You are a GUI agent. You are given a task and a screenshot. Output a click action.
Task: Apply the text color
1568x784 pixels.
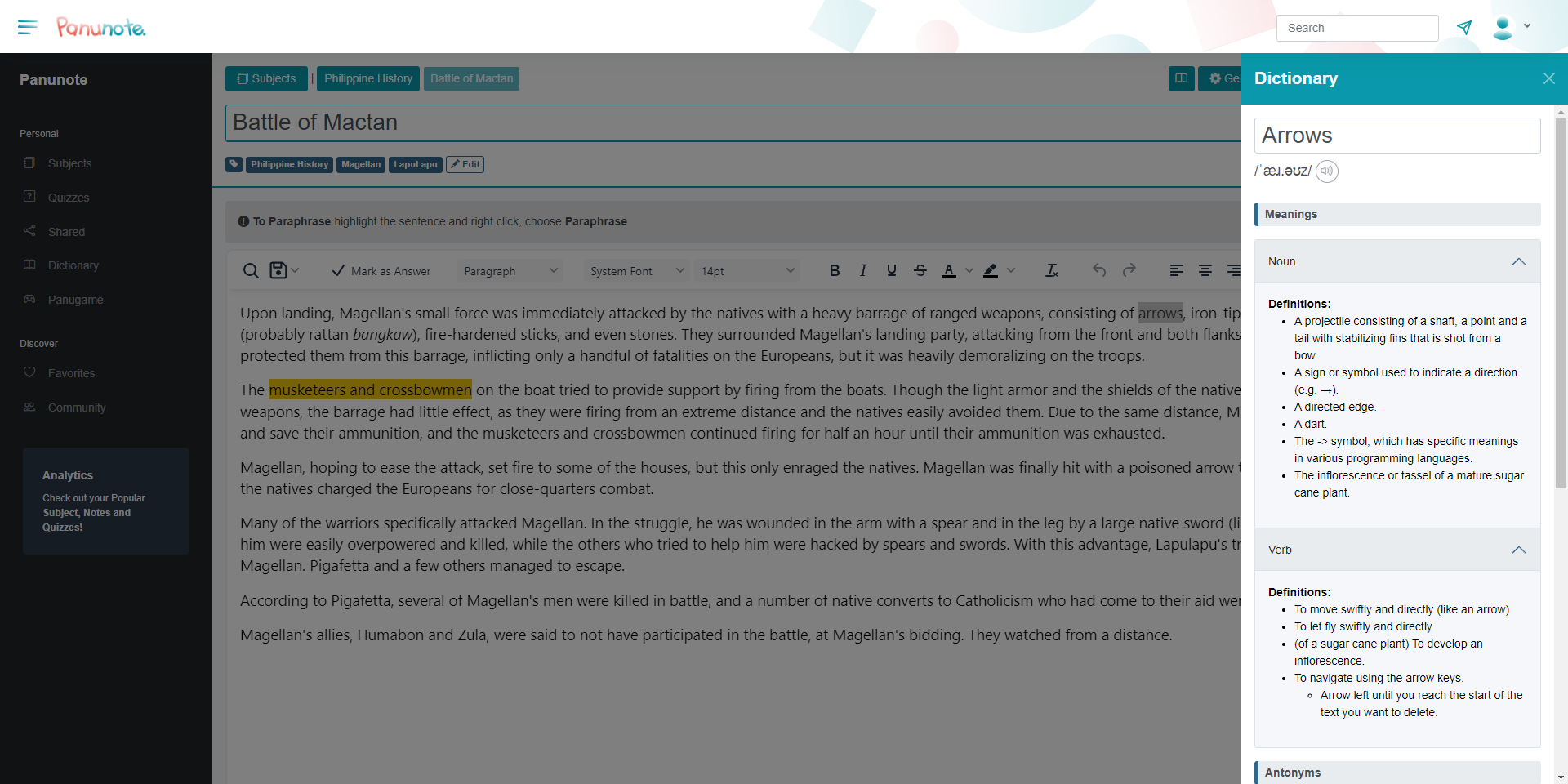point(949,270)
